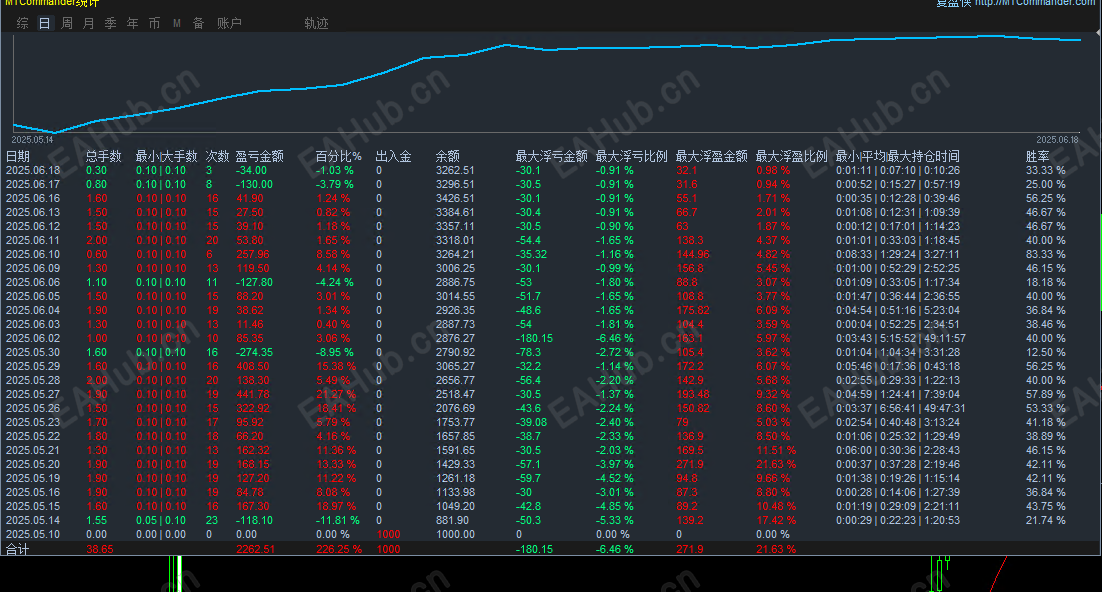Click the 日期 column header
Viewport: 1102px width, 592px height.
pos(18,156)
